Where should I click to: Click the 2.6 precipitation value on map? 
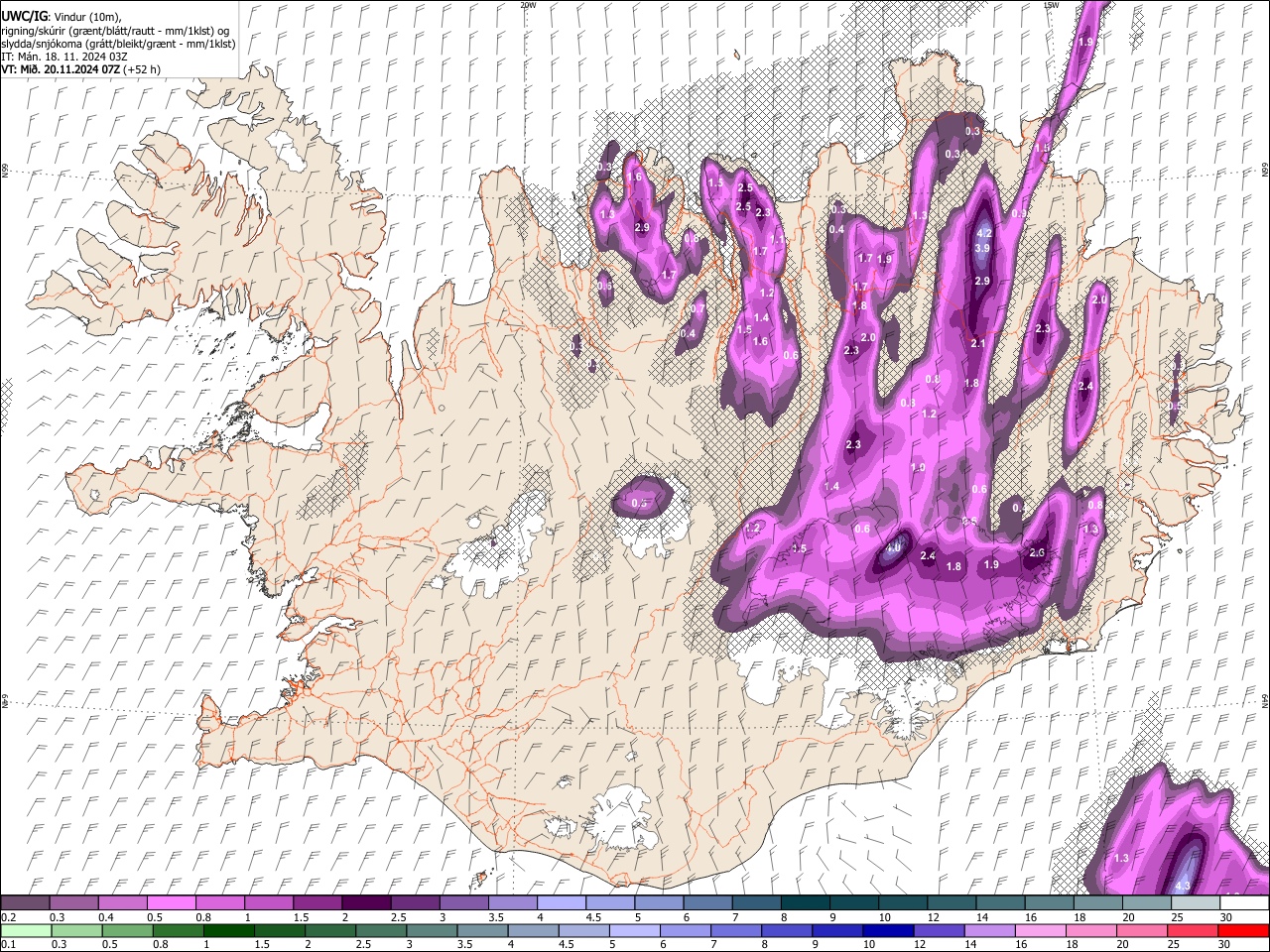1038,552
